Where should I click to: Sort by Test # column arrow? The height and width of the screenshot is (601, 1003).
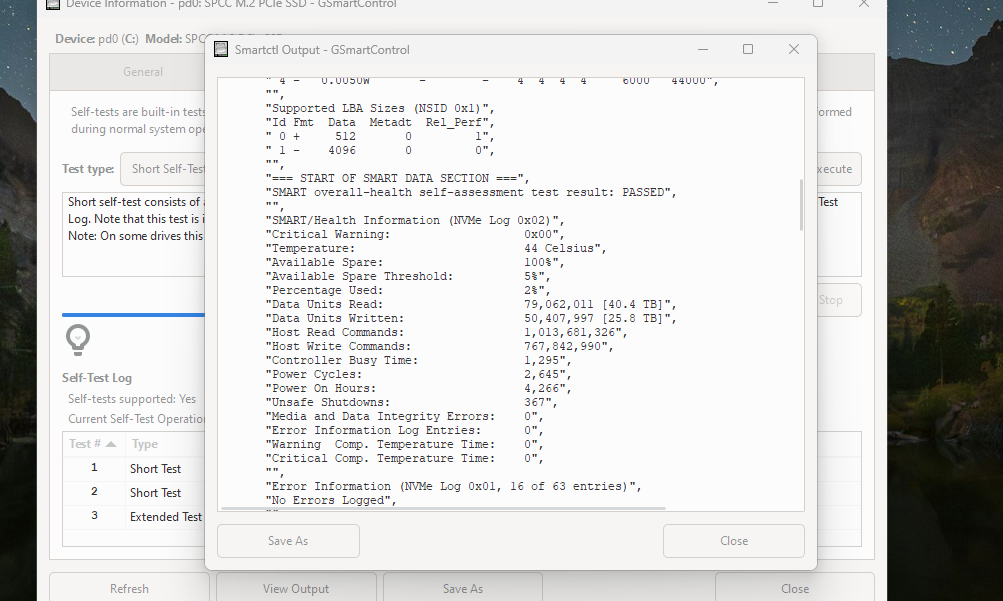111,444
